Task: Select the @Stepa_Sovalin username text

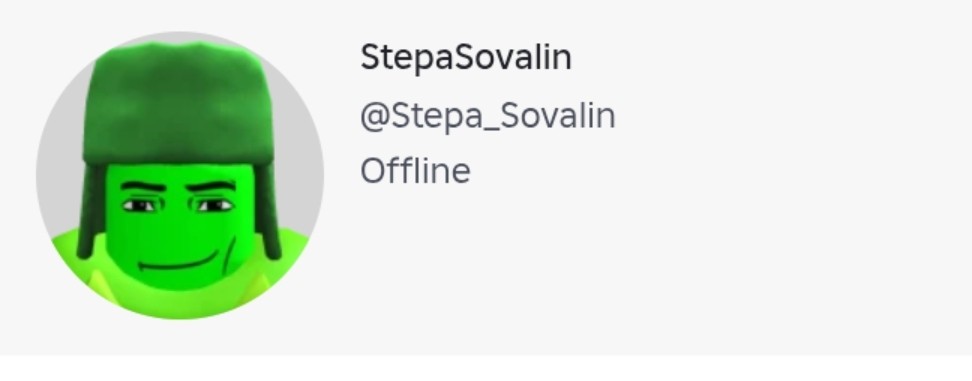Action: pyautogui.click(x=487, y=116)
